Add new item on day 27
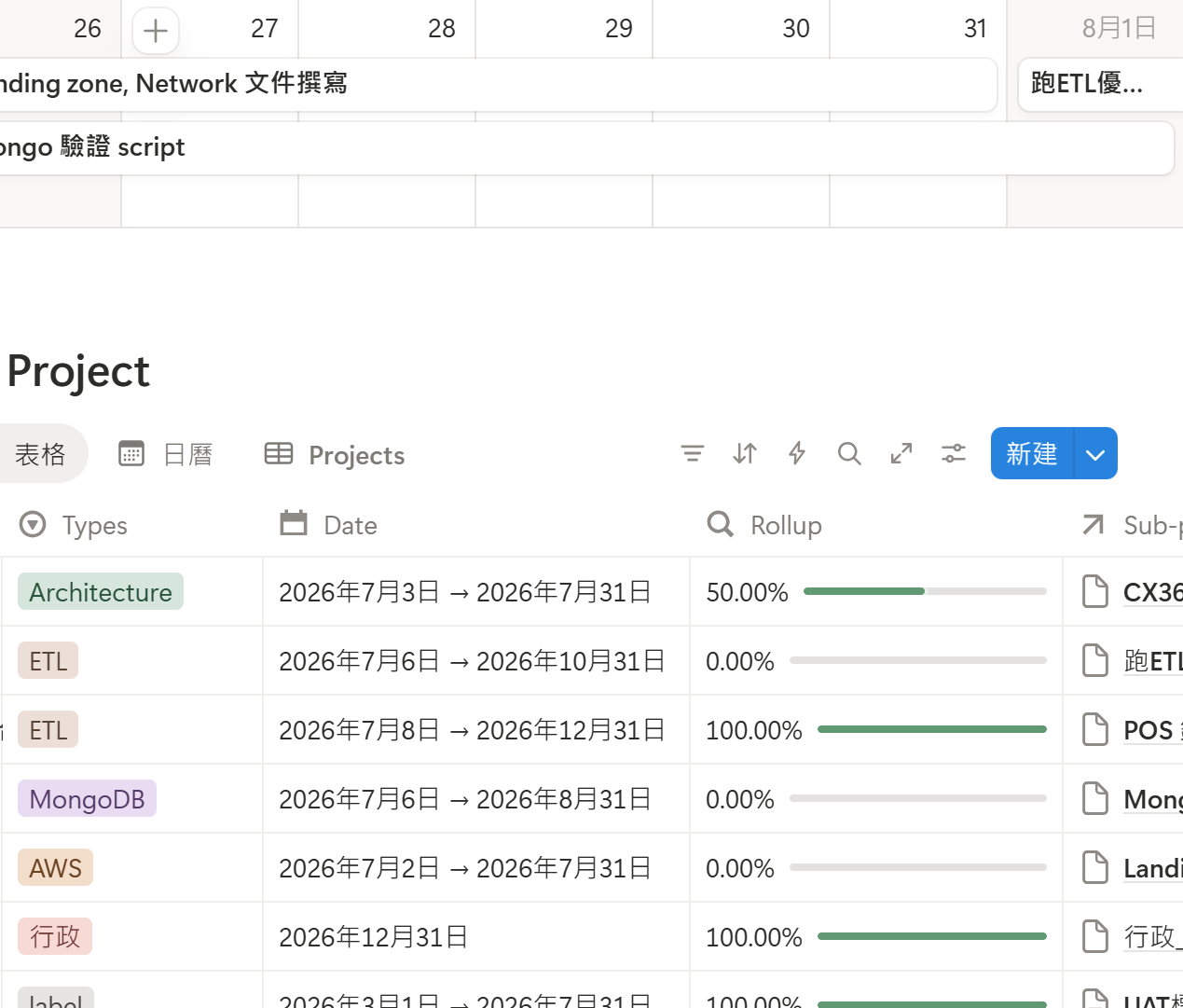 [x=156, y=31]
